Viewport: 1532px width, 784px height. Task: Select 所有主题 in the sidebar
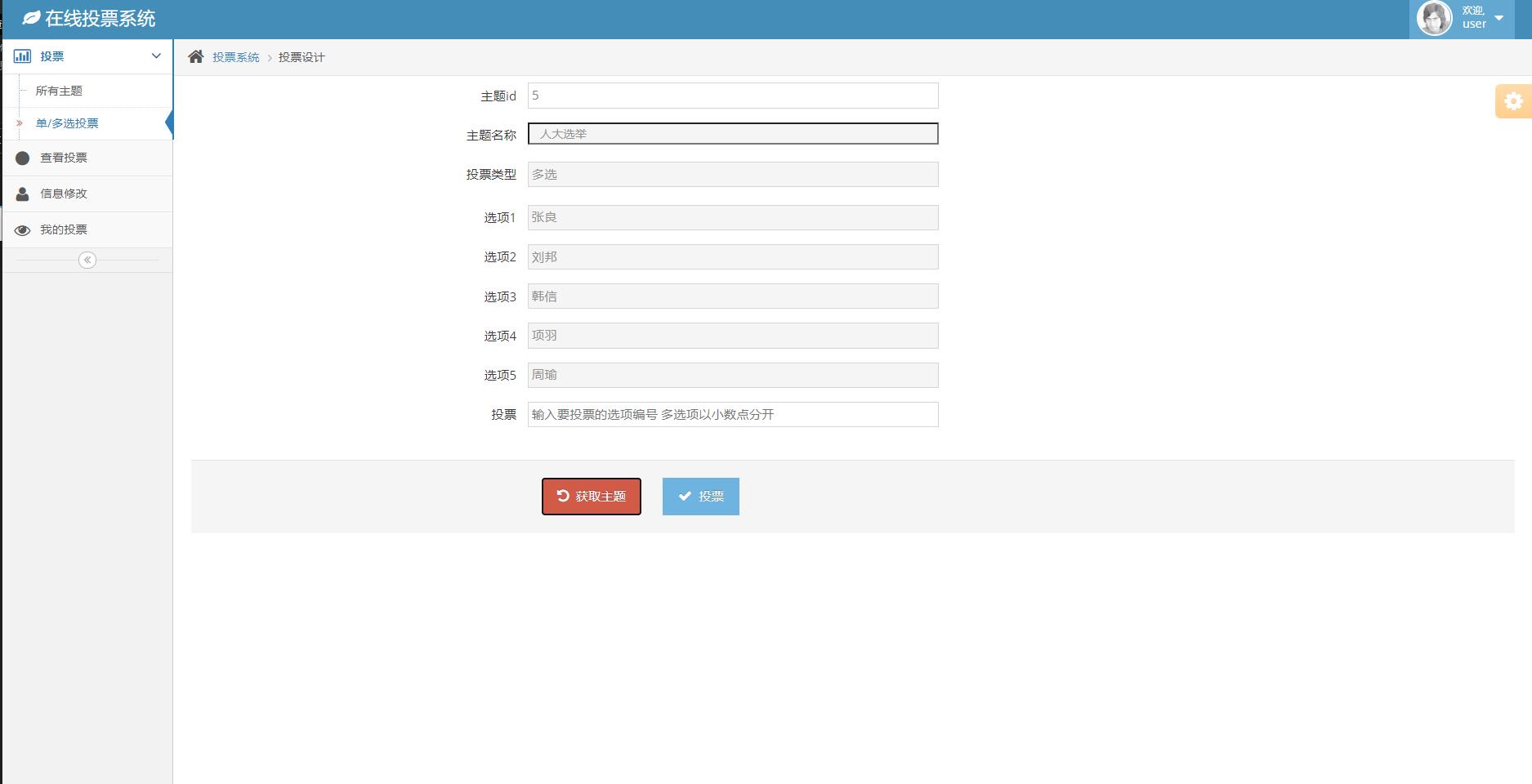[x=58, y=91]
